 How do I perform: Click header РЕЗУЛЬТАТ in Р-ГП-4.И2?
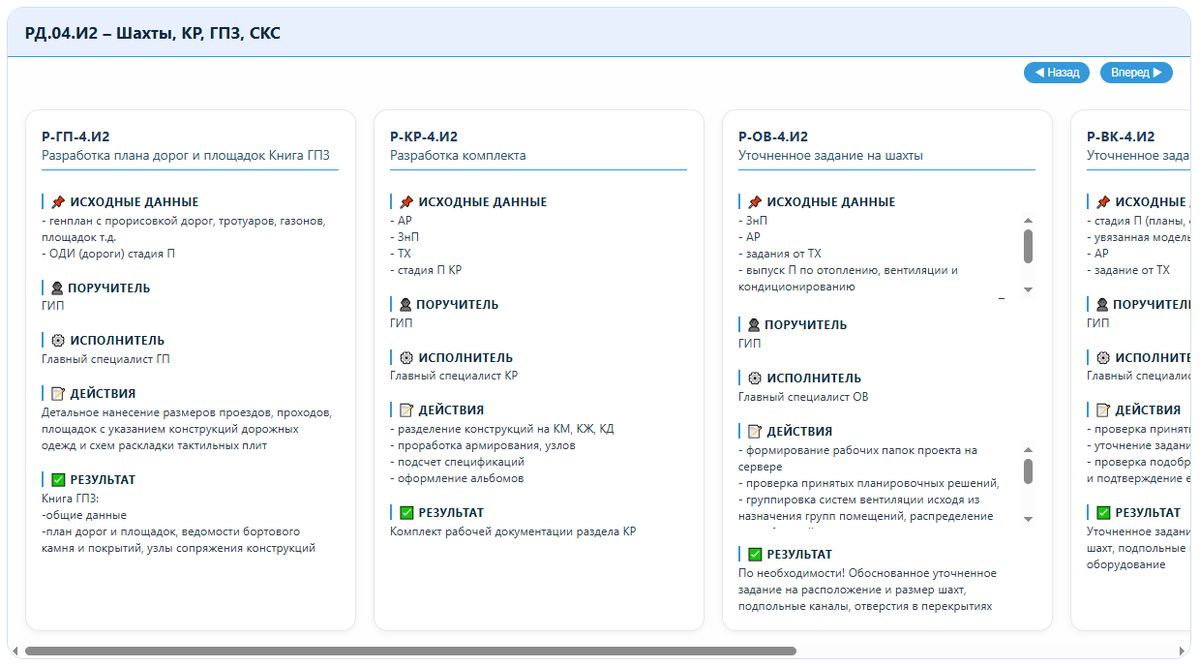click(103, 480)
